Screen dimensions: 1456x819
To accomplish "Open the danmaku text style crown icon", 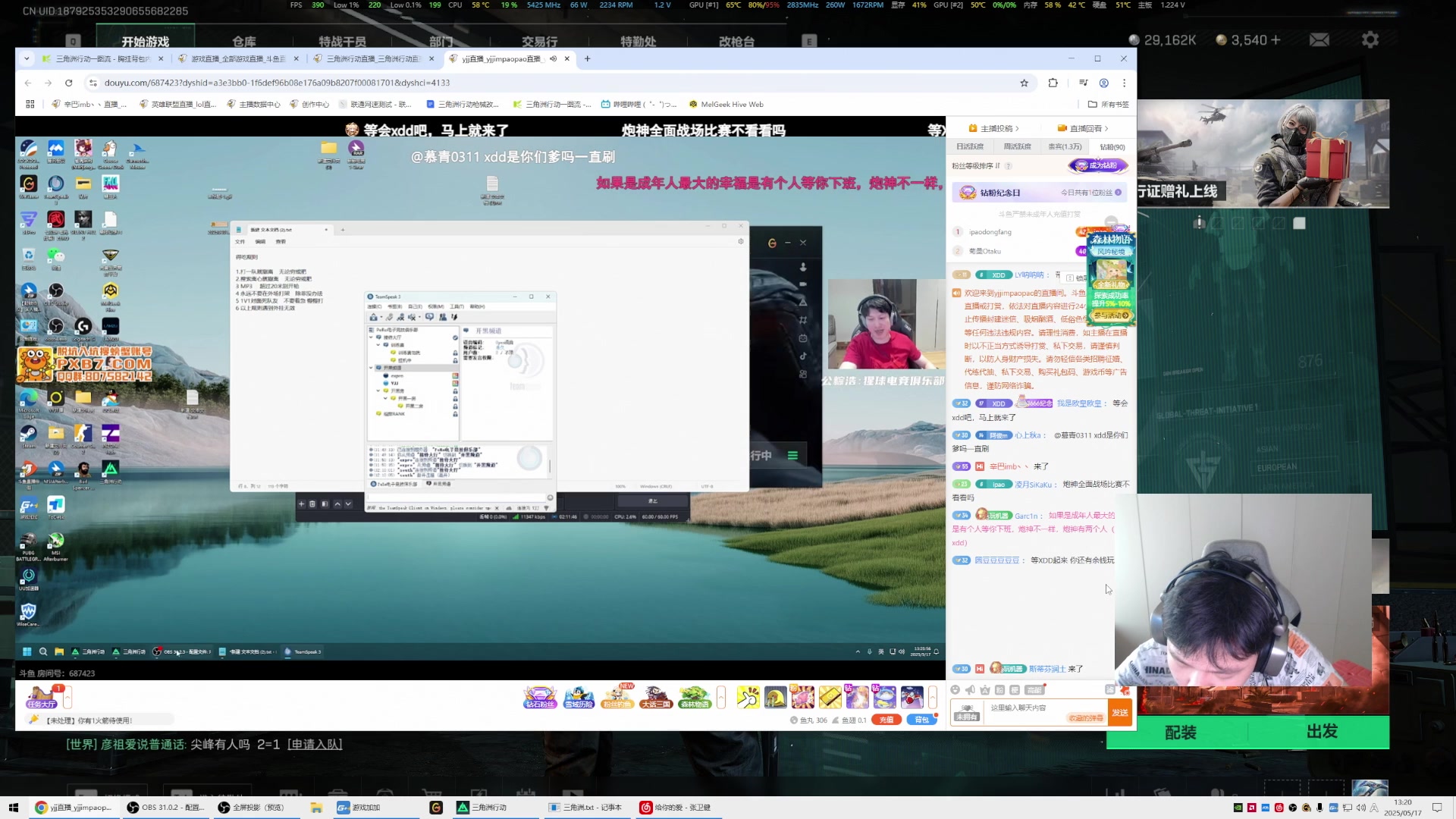I will point(985,691).
